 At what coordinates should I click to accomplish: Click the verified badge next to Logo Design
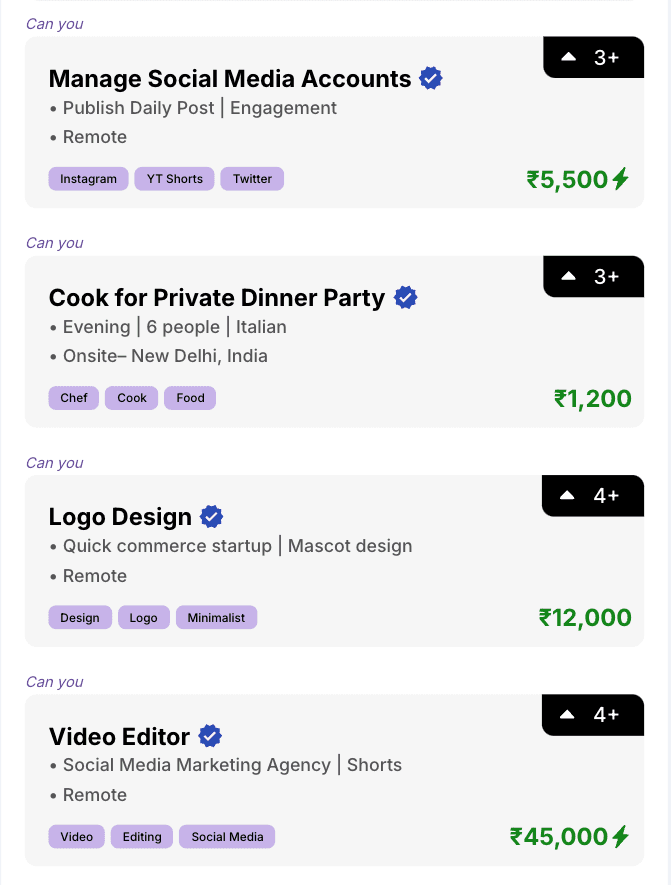pos(212,516)
